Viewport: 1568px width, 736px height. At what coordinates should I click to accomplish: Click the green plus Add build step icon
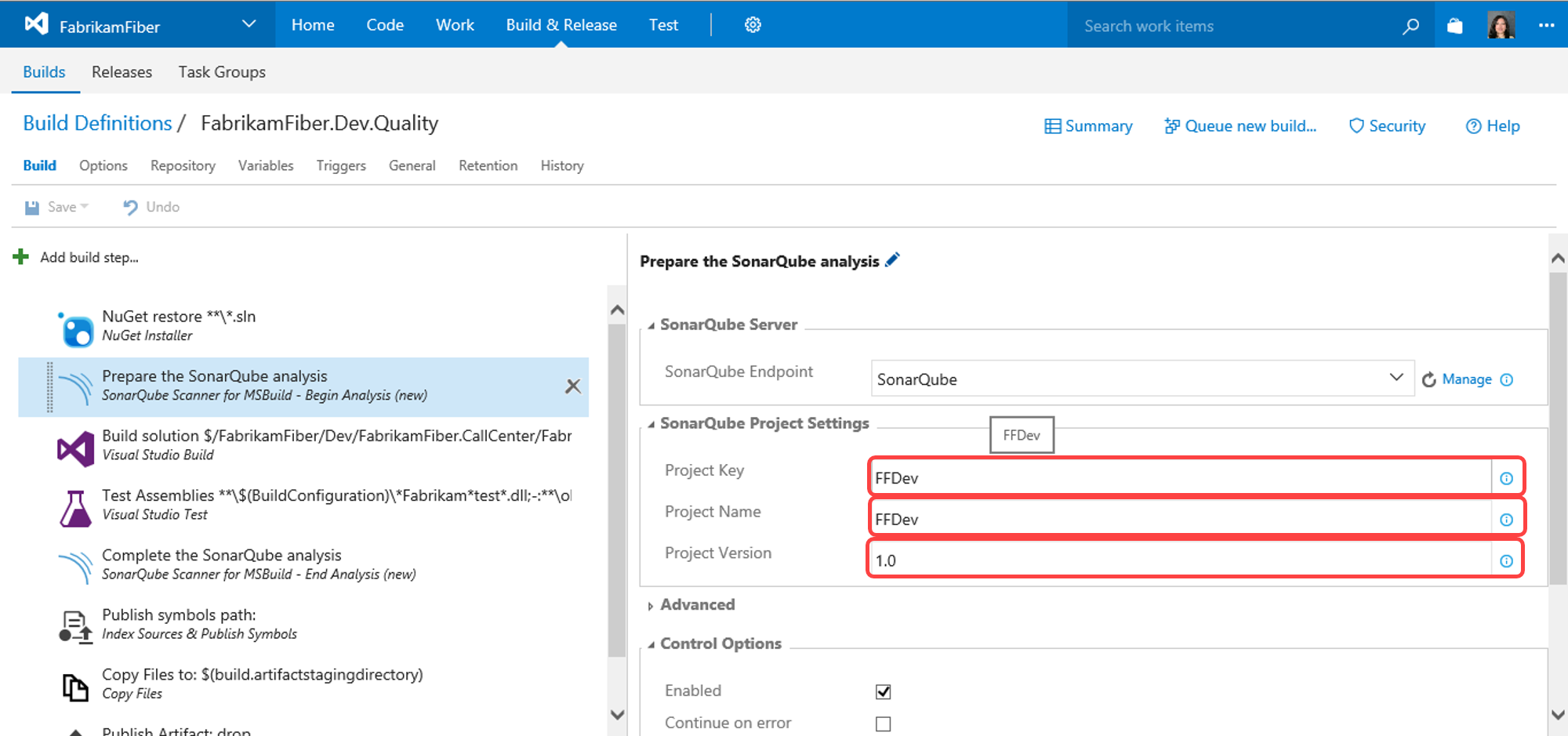point(21,257)
